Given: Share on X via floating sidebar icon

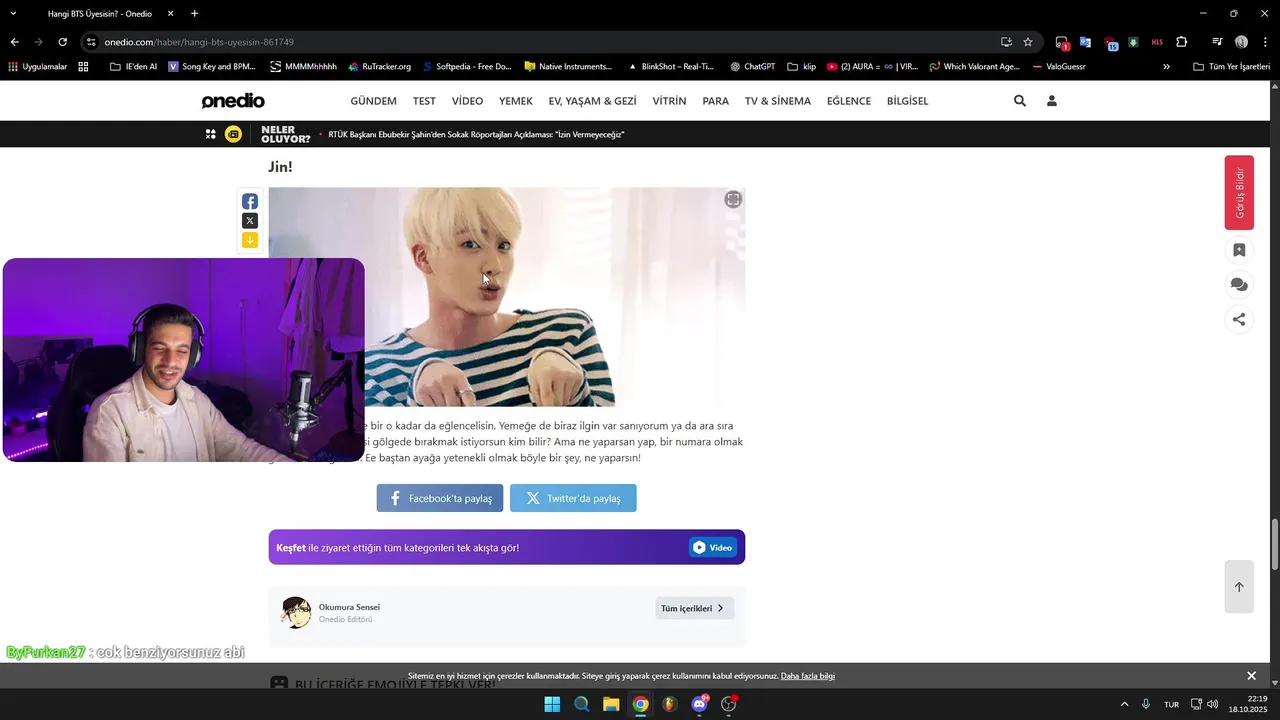Looking at the screenshot, I should pos(250,221).
